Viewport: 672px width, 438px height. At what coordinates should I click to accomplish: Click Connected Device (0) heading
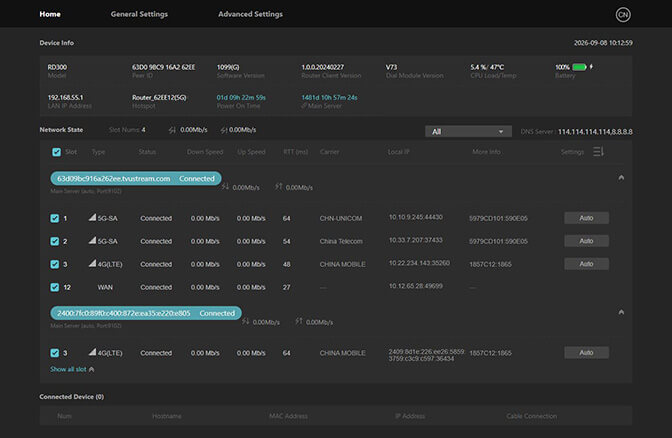[72, 397]
